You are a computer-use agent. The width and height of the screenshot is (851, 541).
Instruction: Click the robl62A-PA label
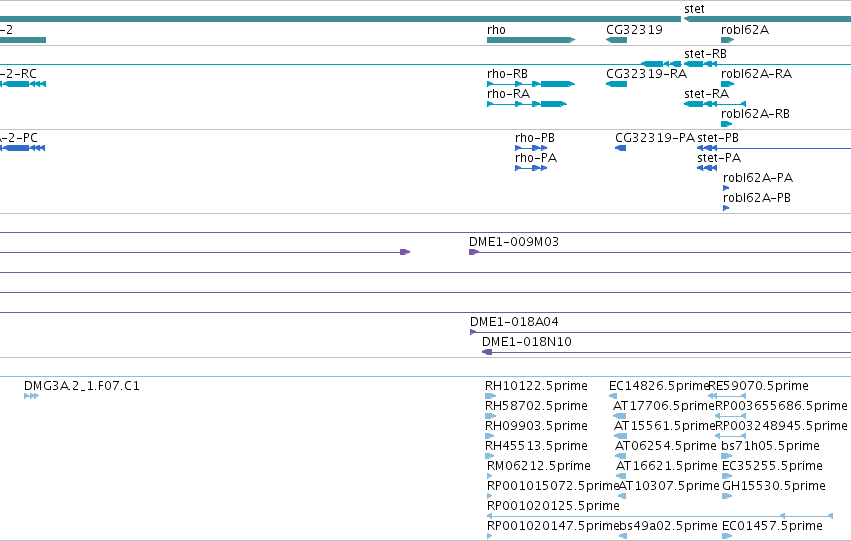[758, 178]
